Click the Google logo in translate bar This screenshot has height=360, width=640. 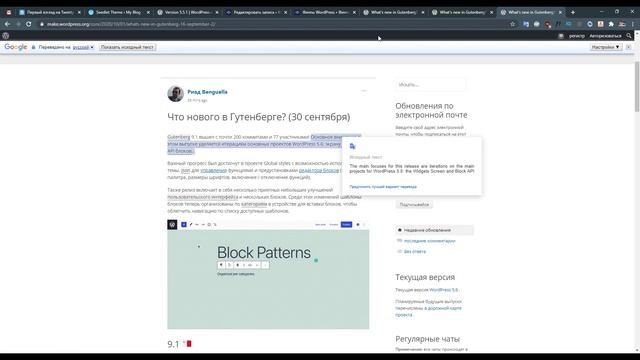coord(16,47)
